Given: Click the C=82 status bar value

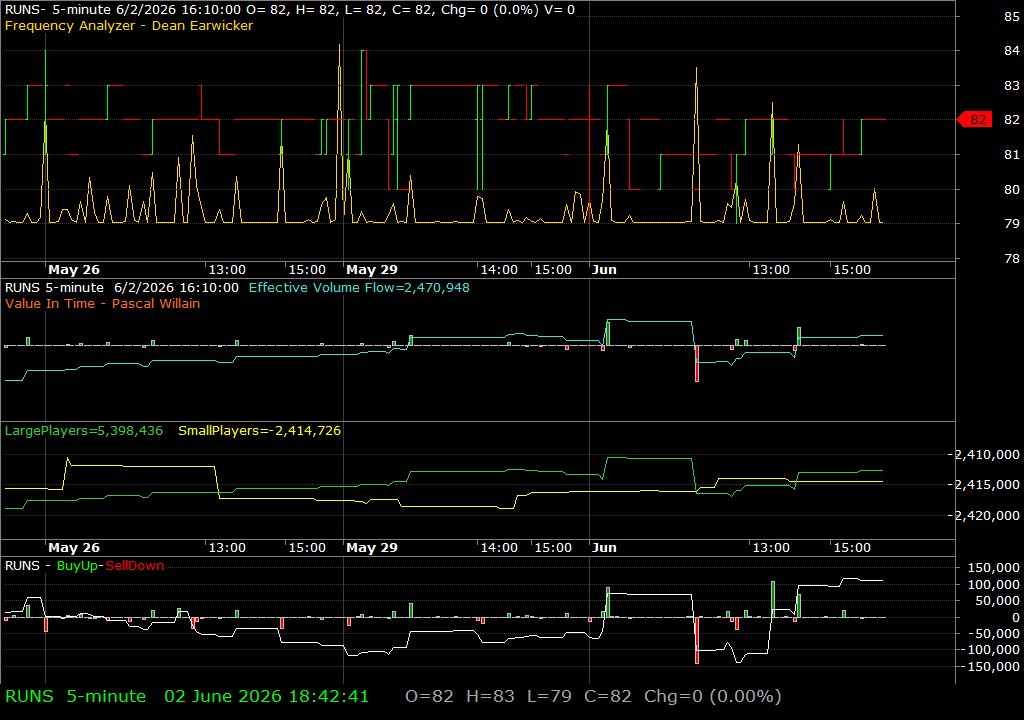Looking at the screenshot, I should tap(607, 696).
